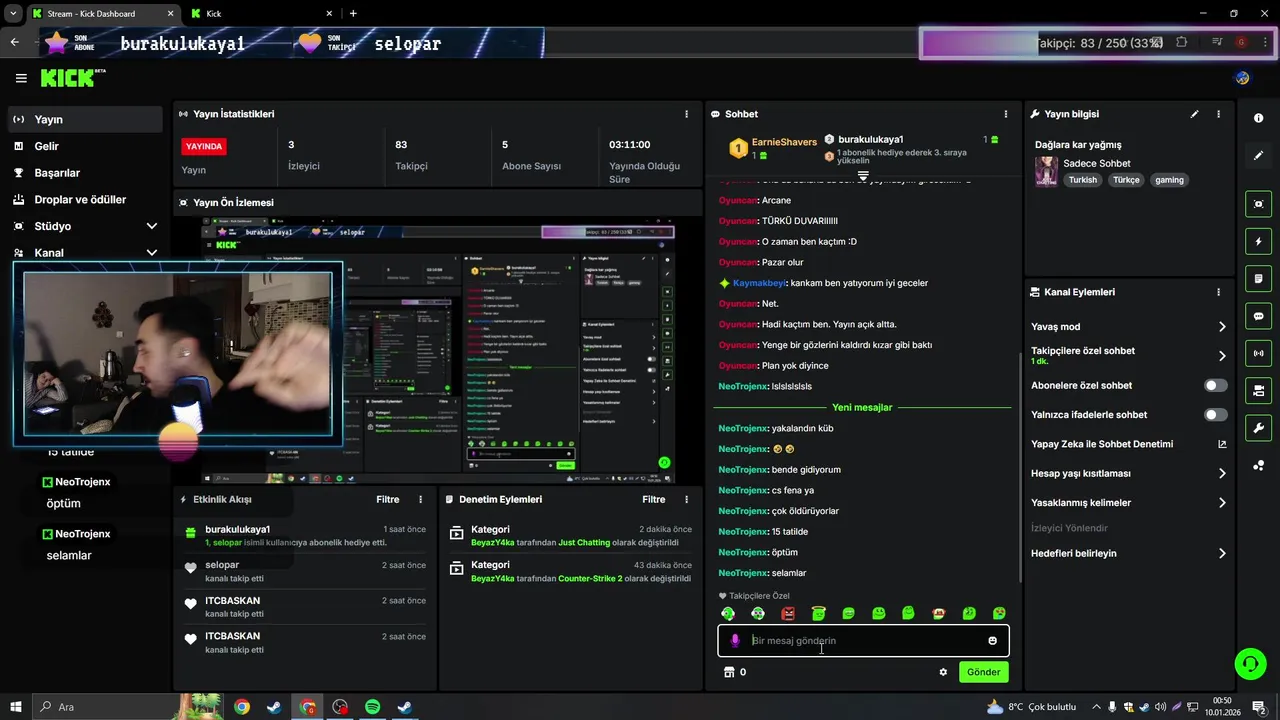This screenshot has height=720, width=1280.
Task: Open Yavaş mod settings arrow
Action: 1222,327
